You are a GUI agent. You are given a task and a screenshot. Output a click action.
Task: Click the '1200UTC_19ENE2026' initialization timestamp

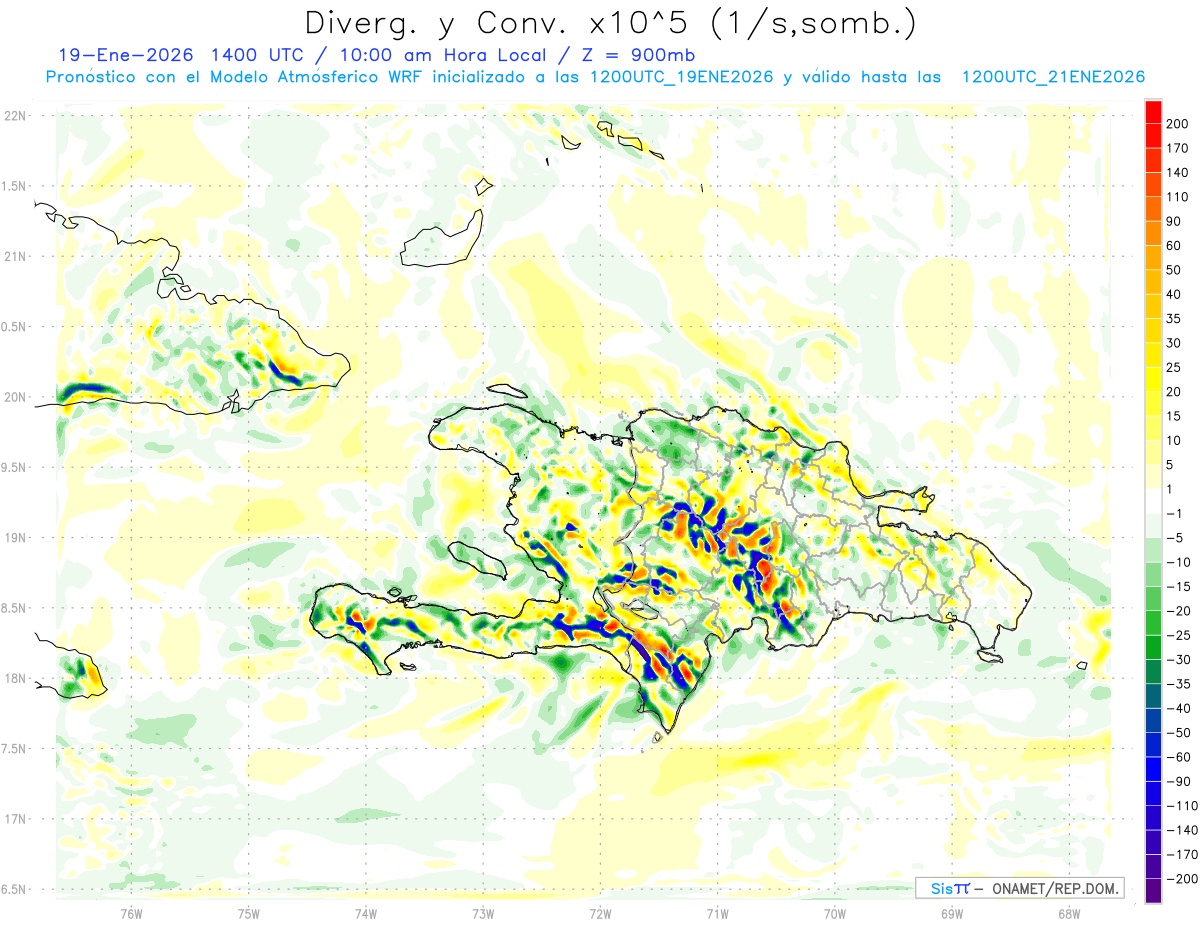coord(680,77)
